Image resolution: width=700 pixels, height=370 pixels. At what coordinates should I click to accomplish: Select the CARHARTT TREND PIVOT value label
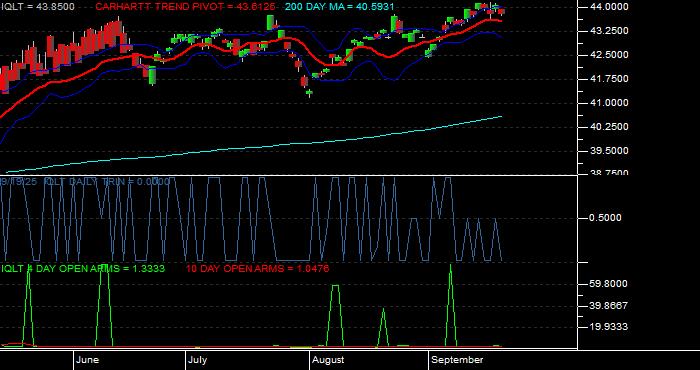[x=185, y=7]
